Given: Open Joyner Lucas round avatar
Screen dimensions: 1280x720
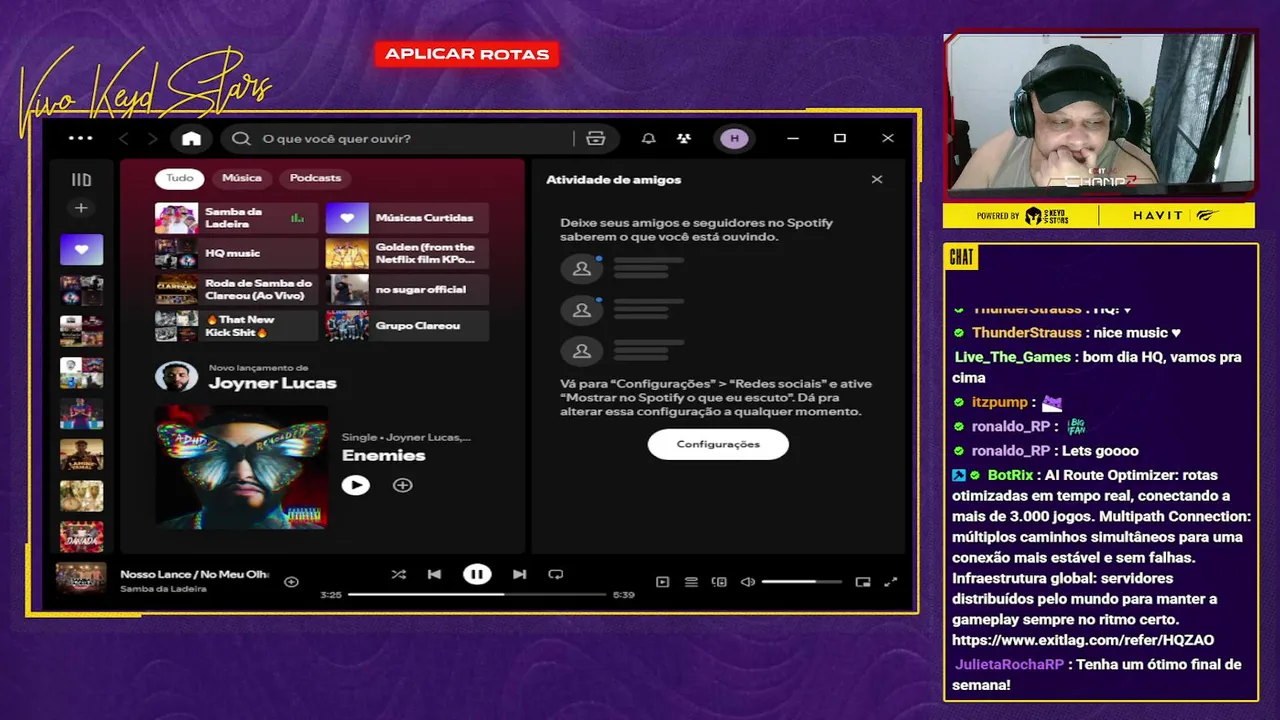Looking at the screenshot, I should pyautogui.click(x=176, y=376).
